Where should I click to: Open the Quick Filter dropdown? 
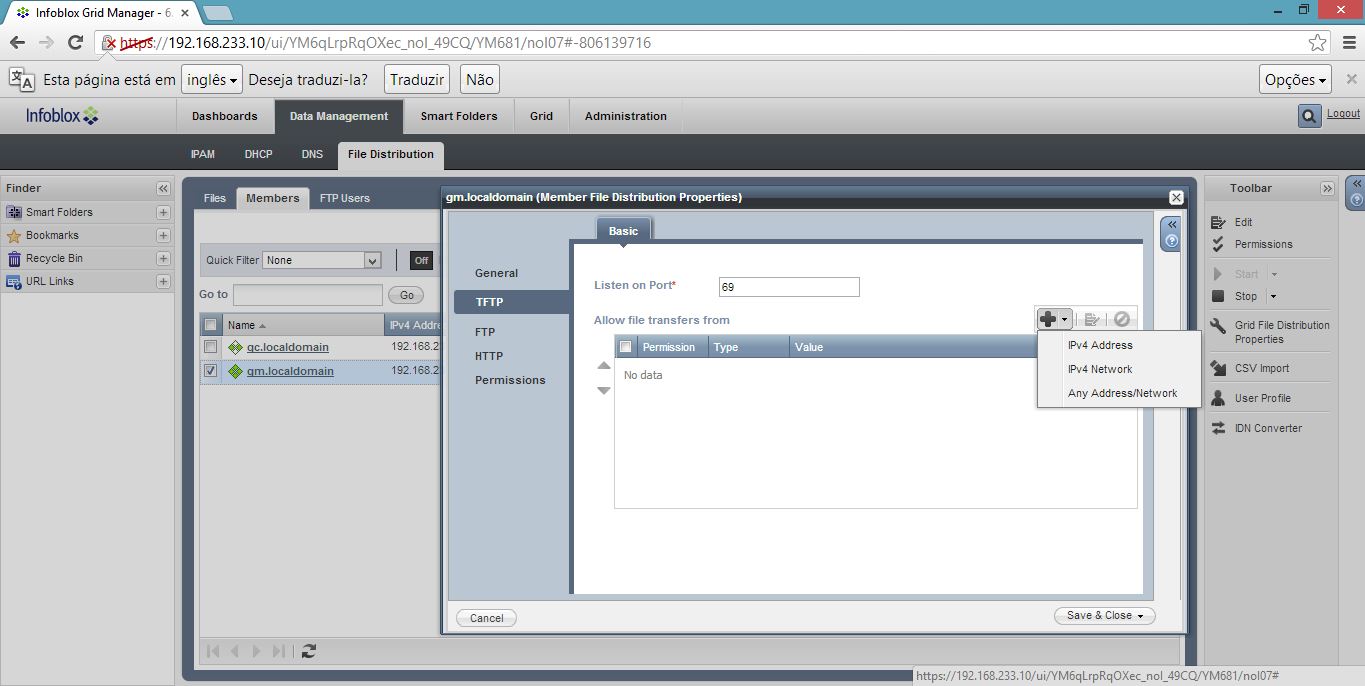372,260
